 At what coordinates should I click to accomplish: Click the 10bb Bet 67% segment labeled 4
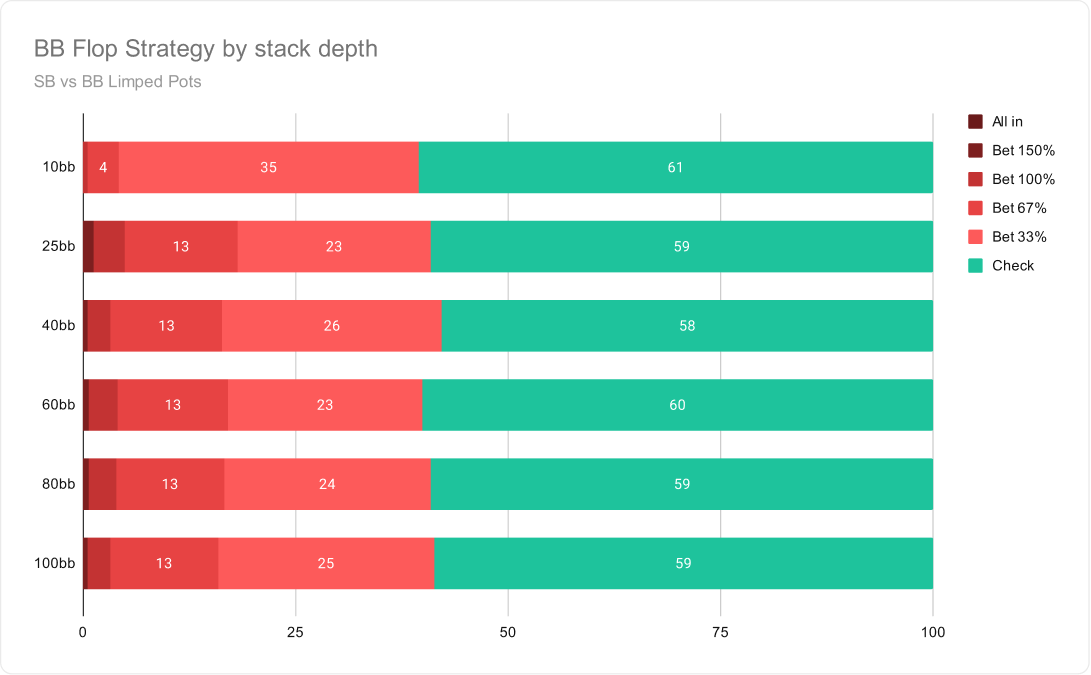click(103, 167)
